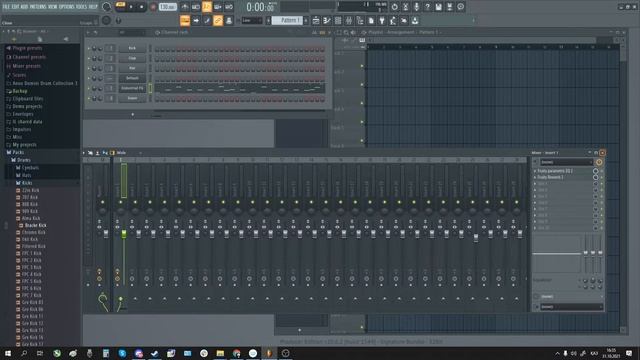Screen dimensions: 640x360
Task: Open the Mixer view icon
Action: pyautogui.click(x=349, y=20)
